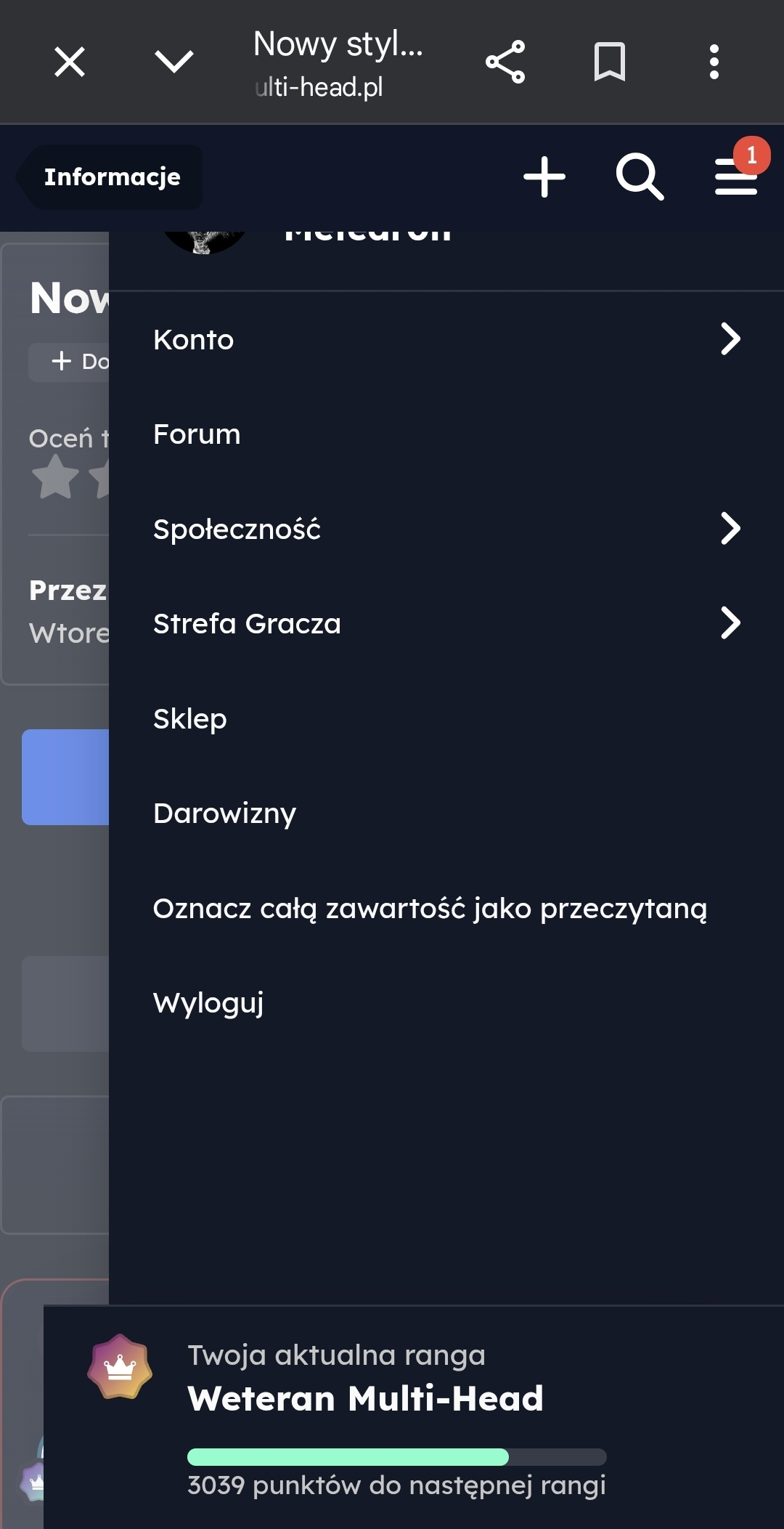Expand the Społeczność submenu chevron

730,529
